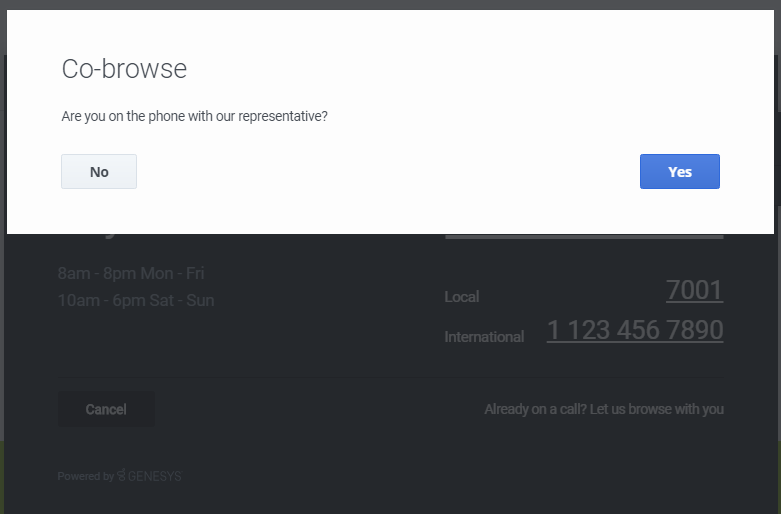Click the Genesys logo icon
Screen dimensions: 781x514
pos(121,476)
